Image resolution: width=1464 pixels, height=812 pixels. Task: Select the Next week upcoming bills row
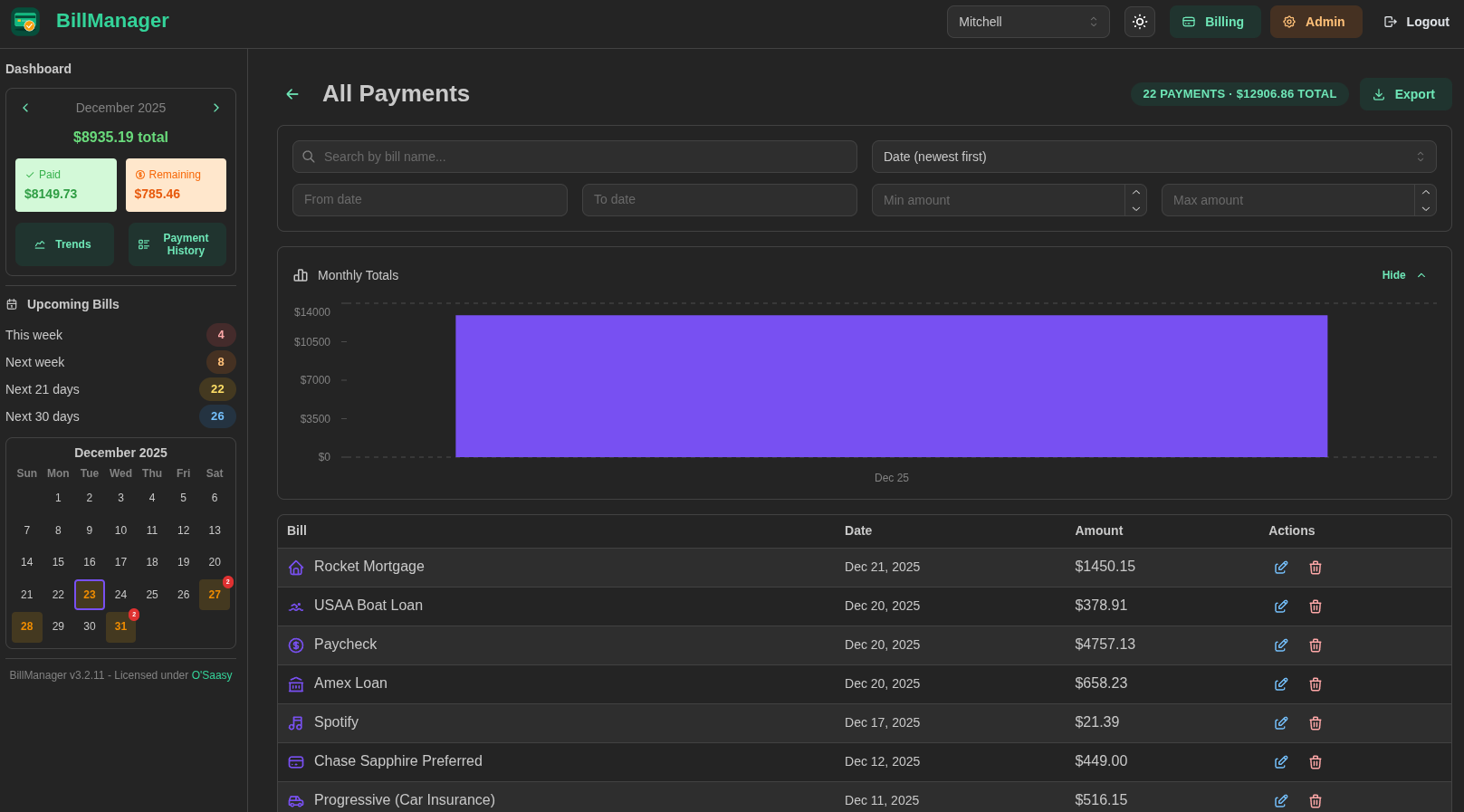coord(120,362)
